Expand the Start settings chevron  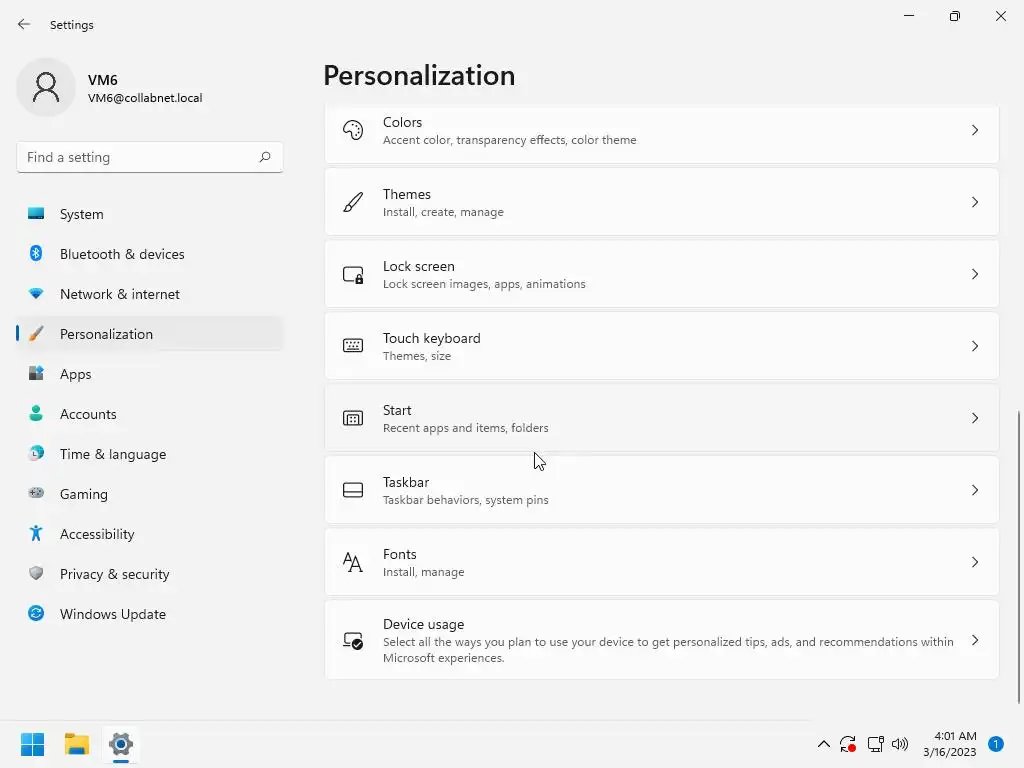(975, 418)
